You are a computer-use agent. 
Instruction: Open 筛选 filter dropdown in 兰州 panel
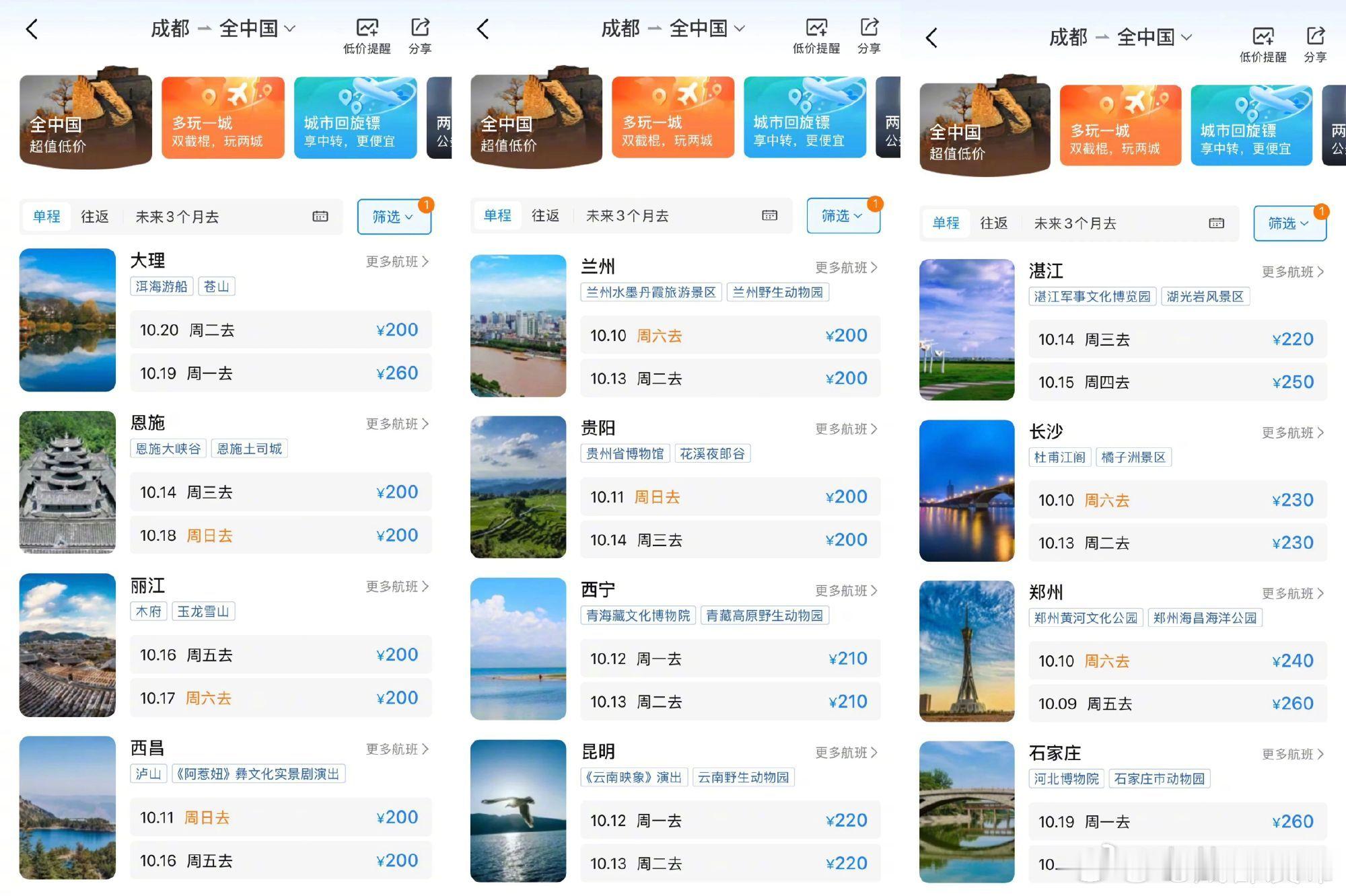[843, 216]
